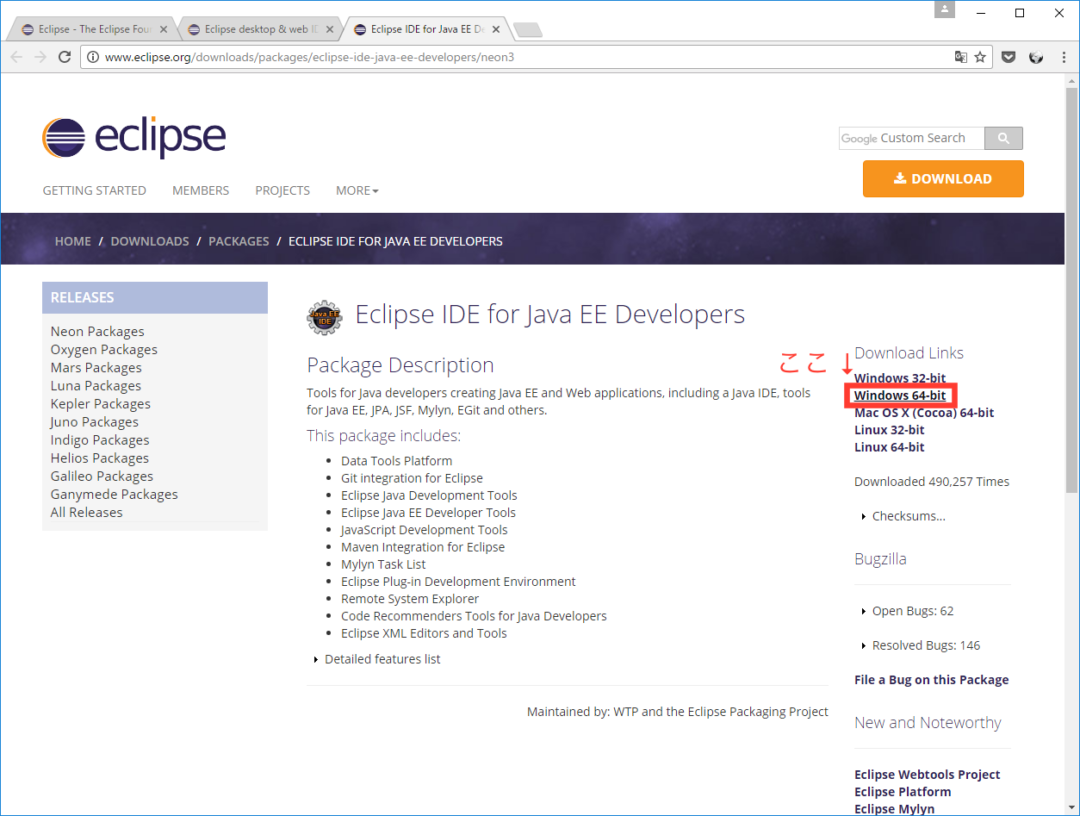Expand the Checksums section
The width and height of the screenshot is (1080, 816).
(x=904, y=516)
